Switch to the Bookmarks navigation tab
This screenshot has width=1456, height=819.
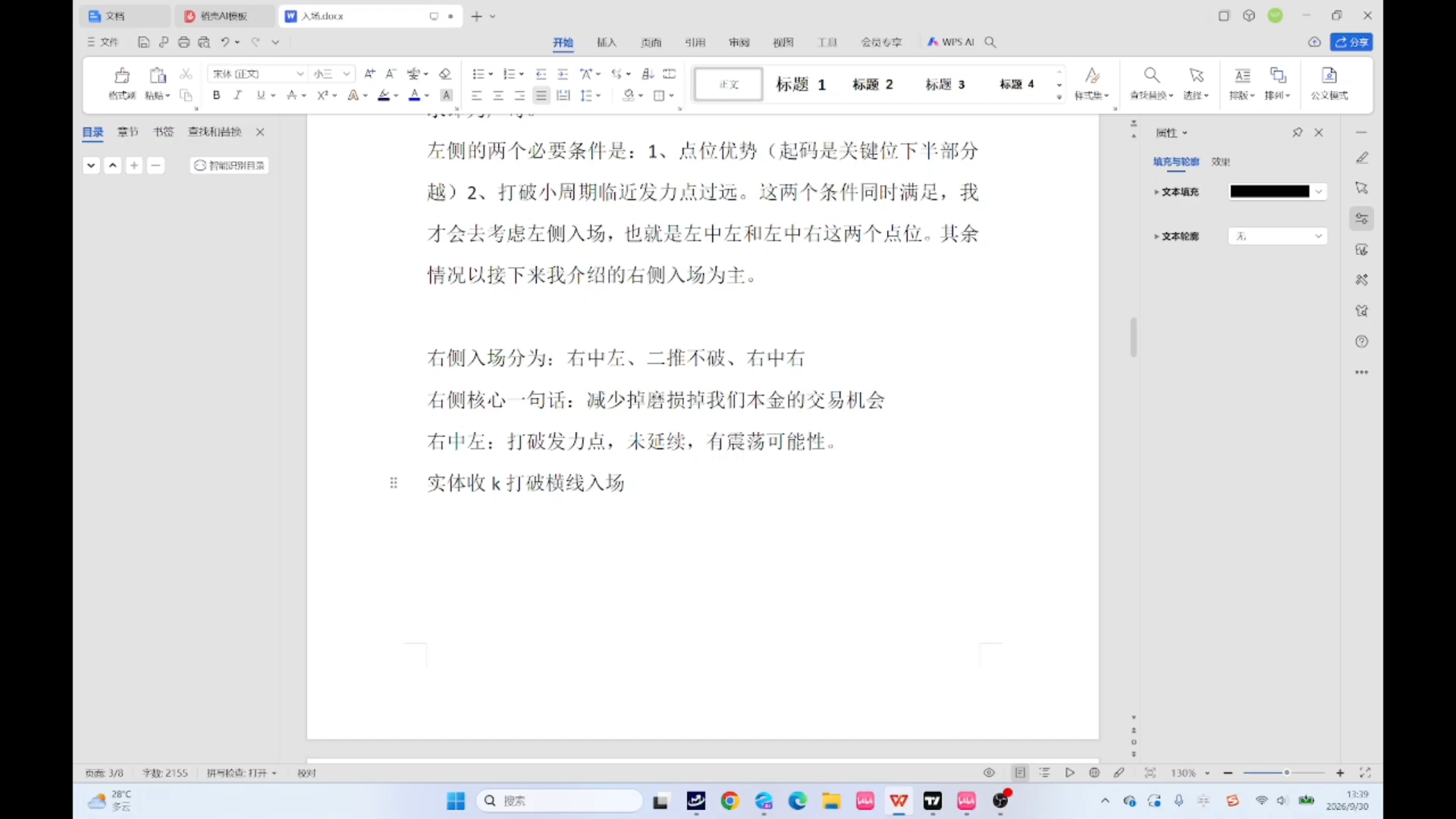point(163,132)
